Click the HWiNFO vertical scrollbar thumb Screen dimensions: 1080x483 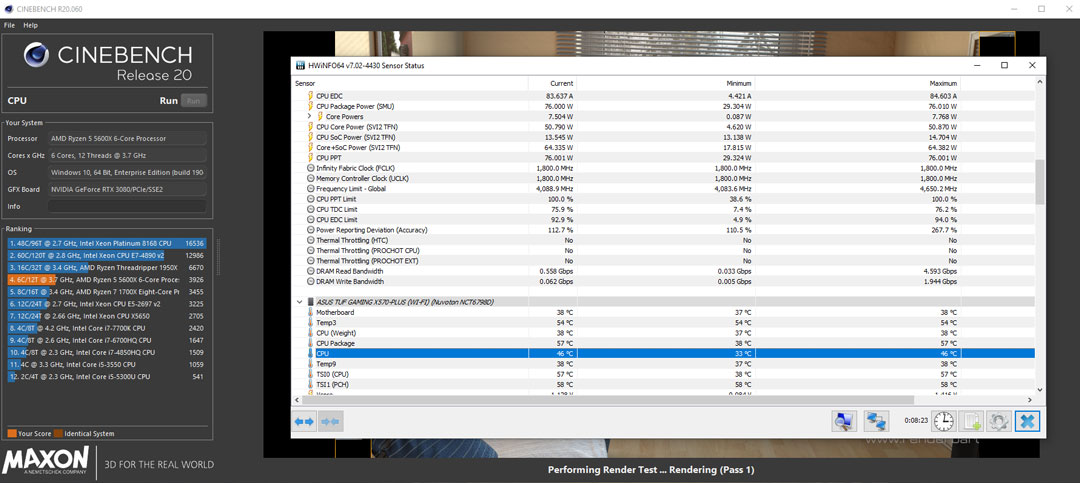[1039, 182]
